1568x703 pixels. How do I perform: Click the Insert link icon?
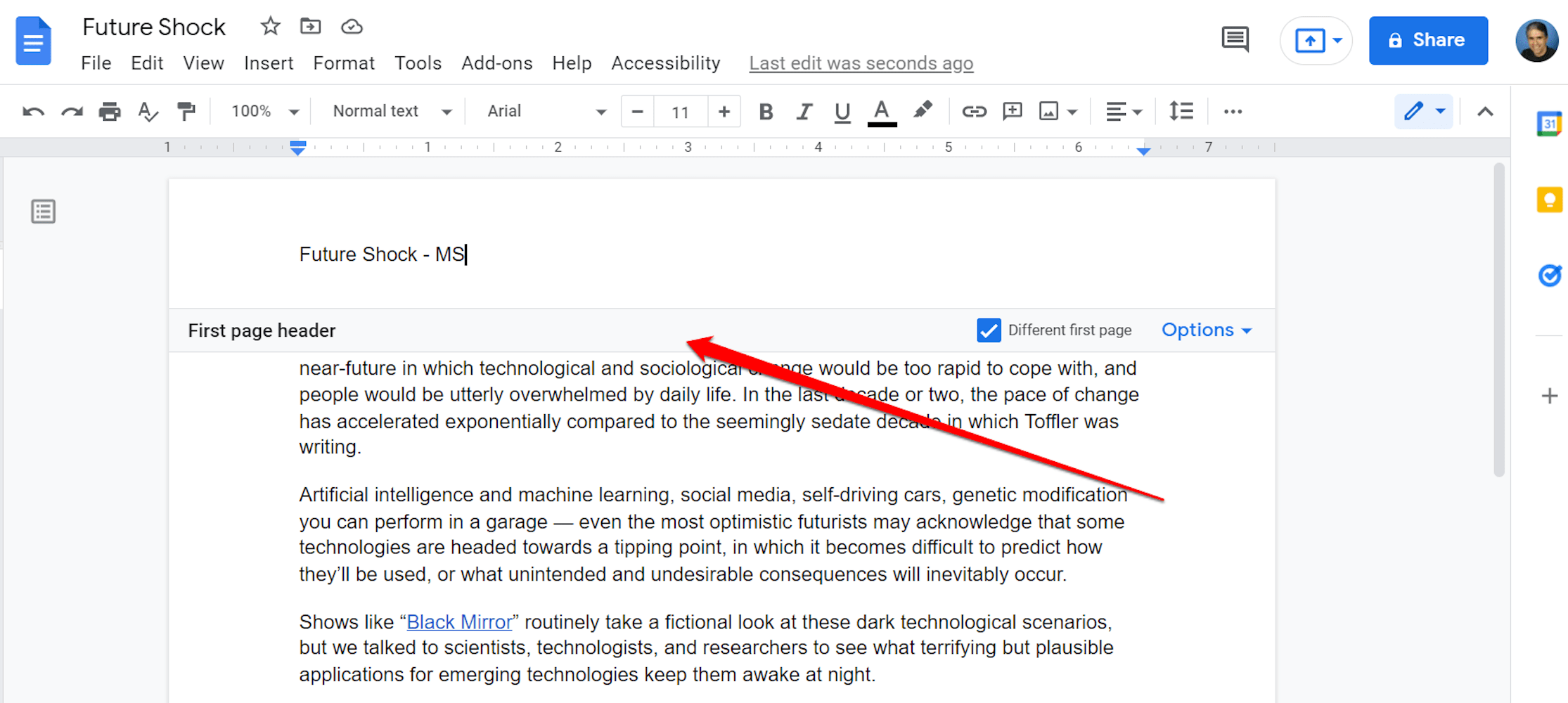click(x=974, y=112)
